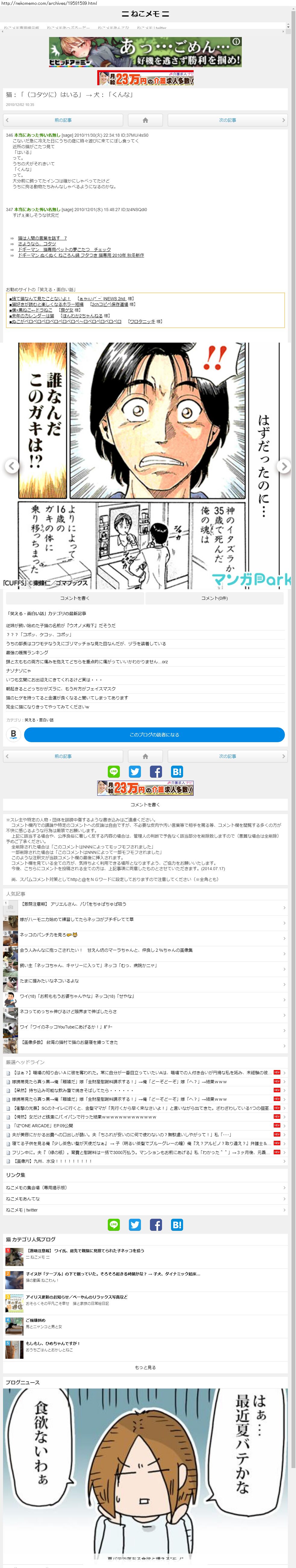Open headline 【画像有】九州、水没
Screen dimensions: 296x1568
(53, 1161)
